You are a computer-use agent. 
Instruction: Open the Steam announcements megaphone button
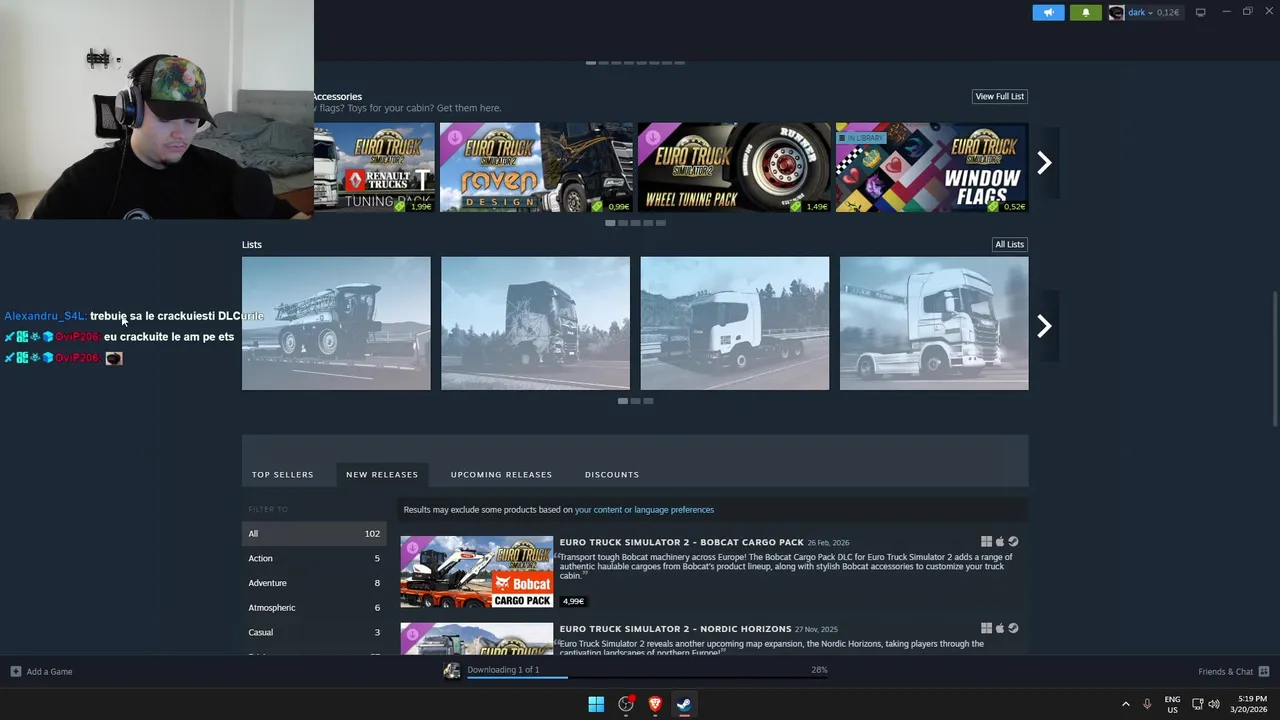point(1048,12)
